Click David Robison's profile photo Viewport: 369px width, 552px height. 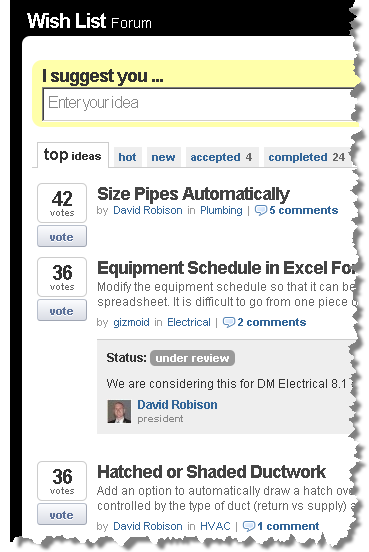tap(119, 411)
